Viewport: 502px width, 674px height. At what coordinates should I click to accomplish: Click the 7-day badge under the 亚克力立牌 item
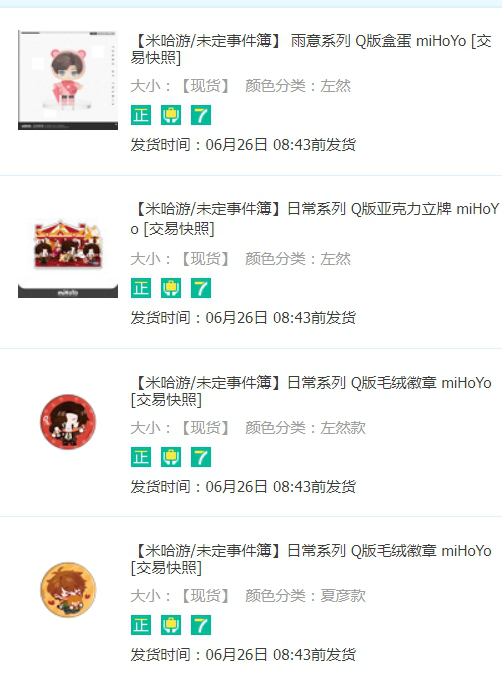[201, 288]
